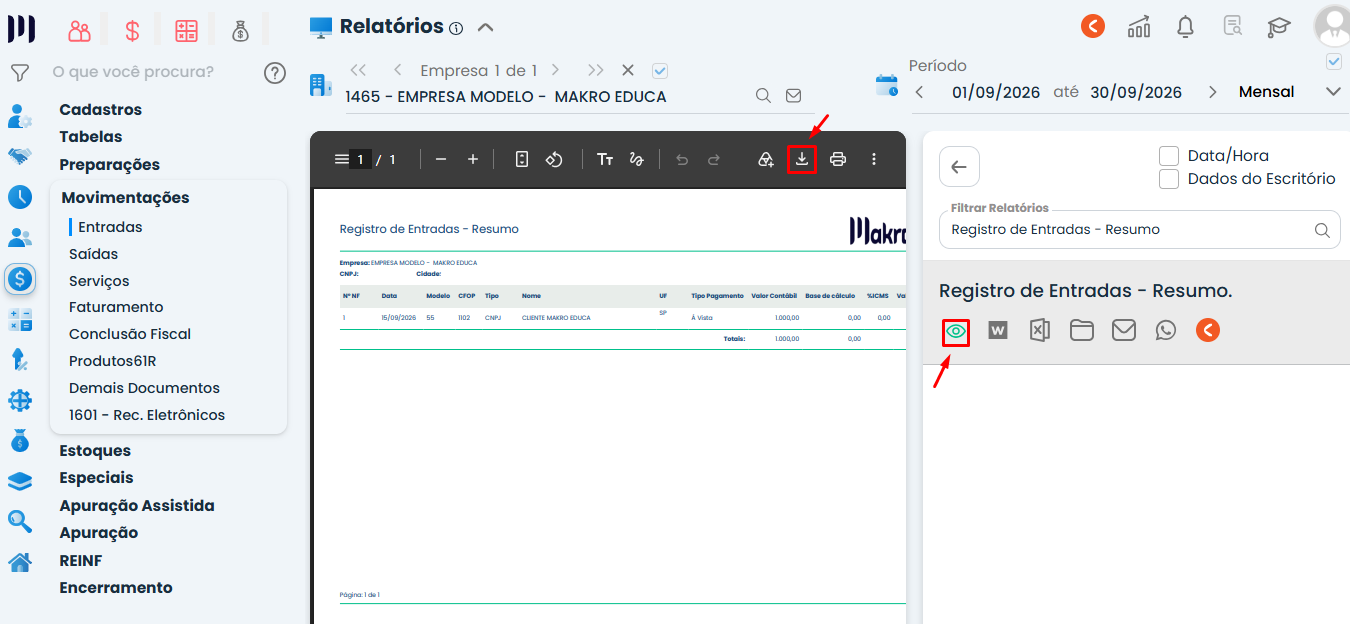Open PDF sidebar hamburger menu
This screenshot has width=1350, height=624.
[341, 159]
